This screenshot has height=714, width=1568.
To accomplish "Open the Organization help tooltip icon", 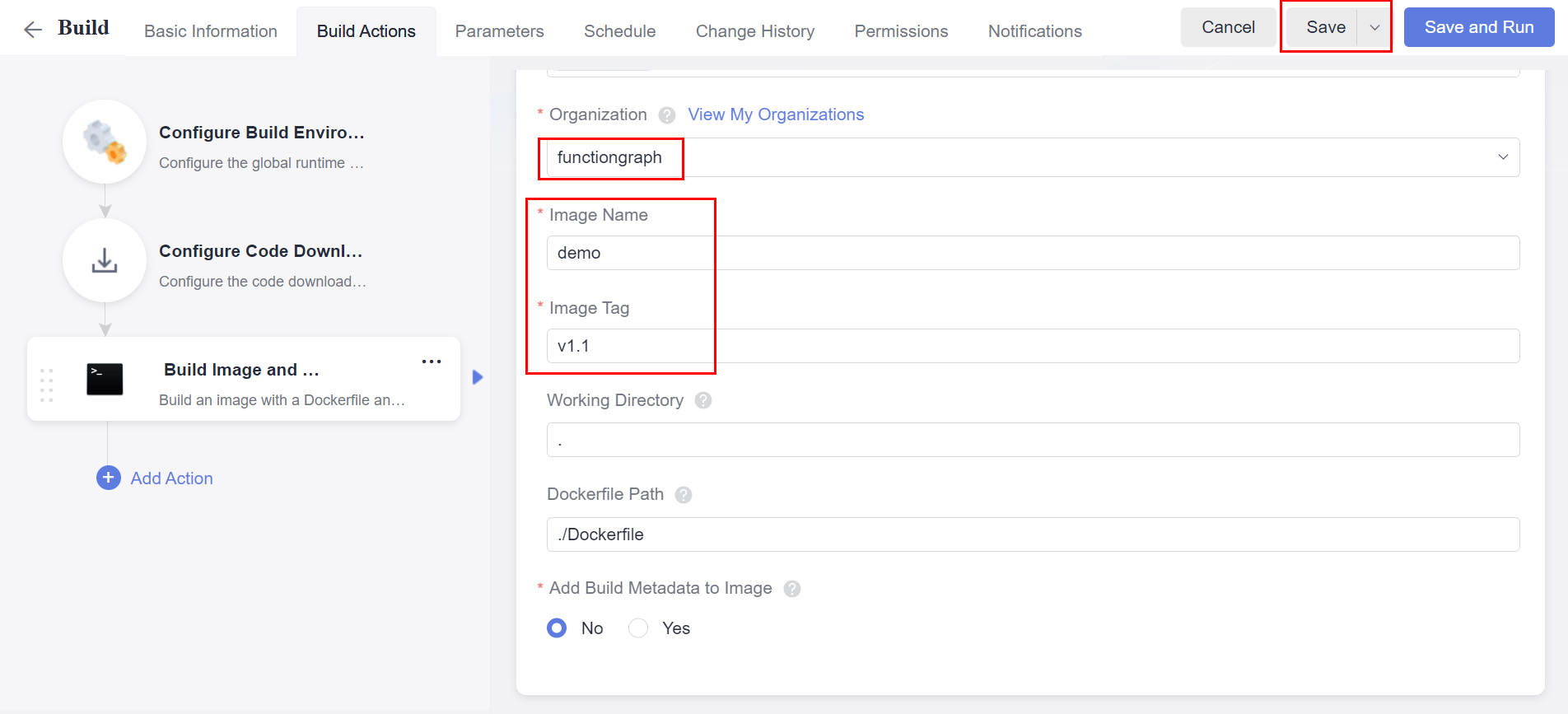I will pyautogui.click(x=667, y=115).
